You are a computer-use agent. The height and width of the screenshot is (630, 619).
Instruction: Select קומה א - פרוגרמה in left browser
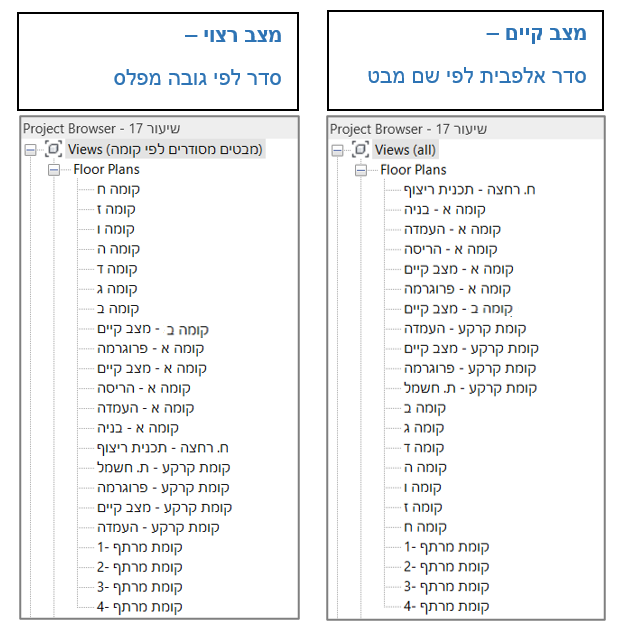151,349
